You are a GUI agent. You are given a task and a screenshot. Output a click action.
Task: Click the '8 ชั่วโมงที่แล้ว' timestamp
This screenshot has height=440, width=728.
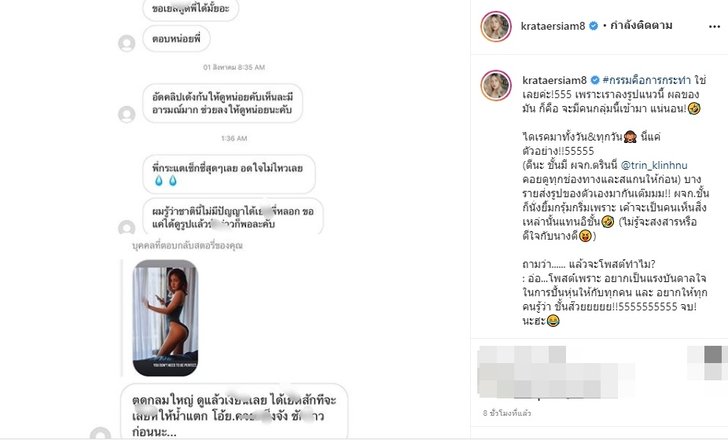coord(507,413)
